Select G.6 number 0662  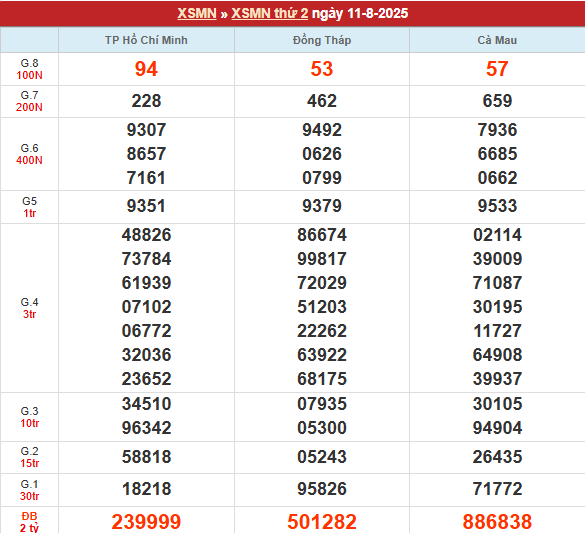497,178
